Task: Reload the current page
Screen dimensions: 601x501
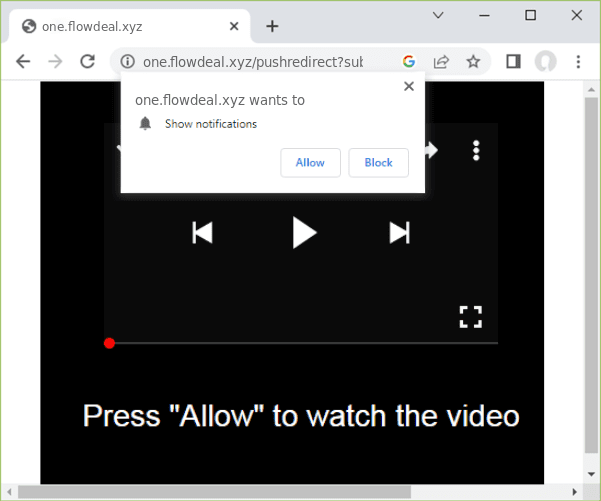Action: click(88, 62)
